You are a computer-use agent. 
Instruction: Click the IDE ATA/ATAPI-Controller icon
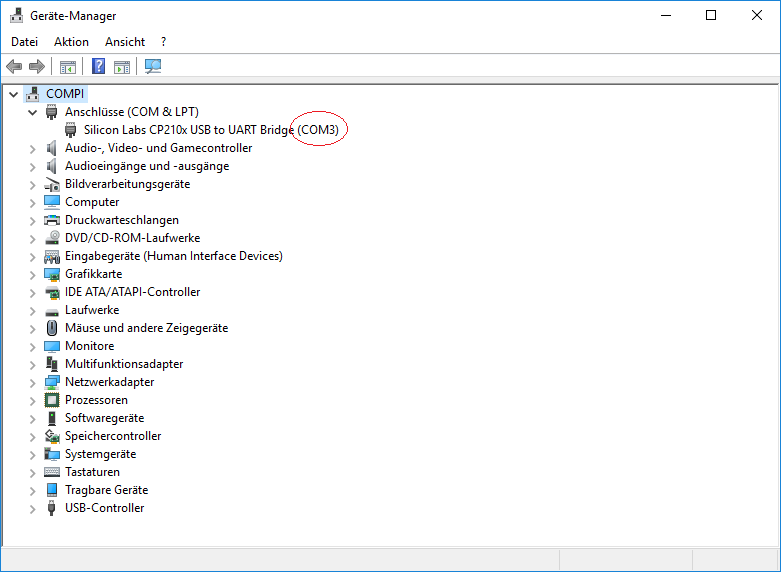52,292
